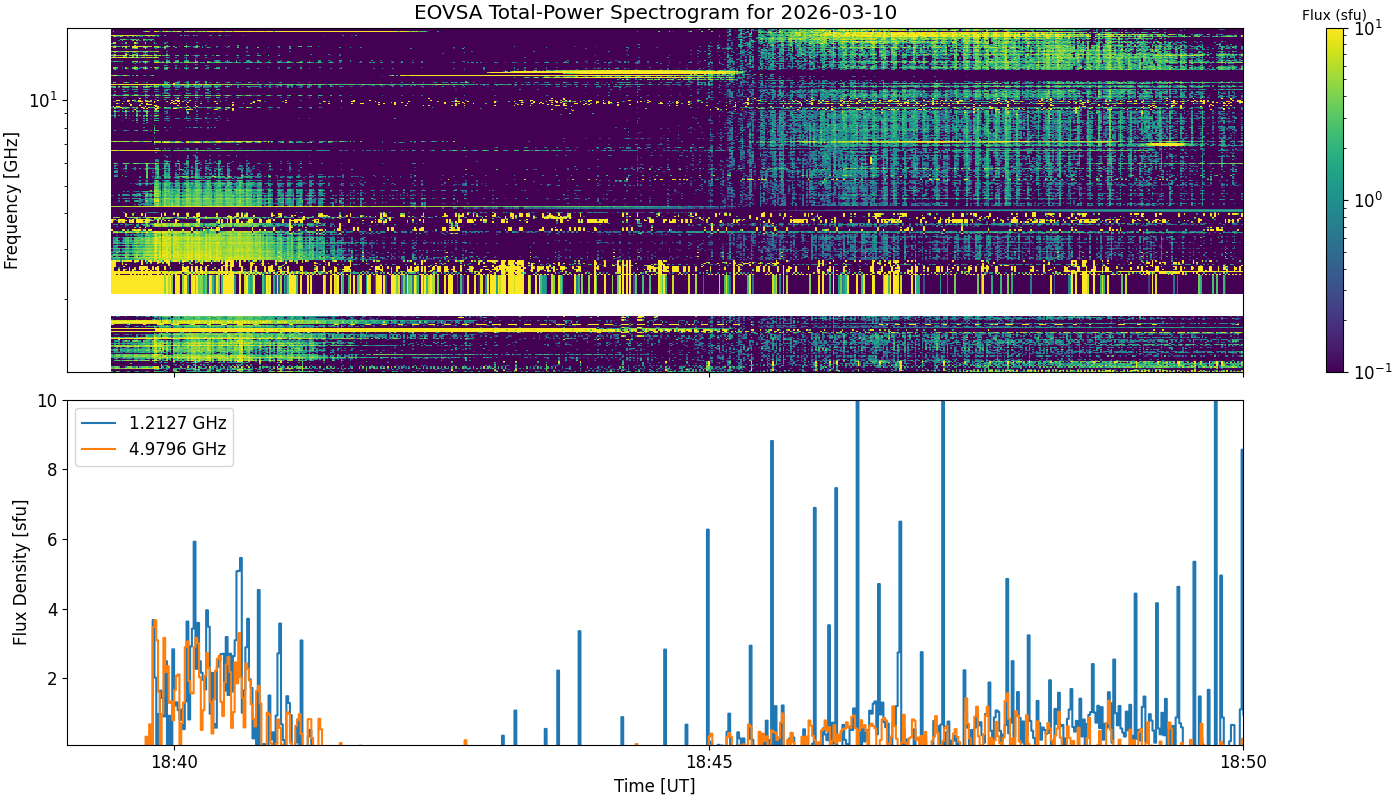Click the spectrogram plot title text
The width and height of the screenshot is (1400, 800).
coord(655,13)
